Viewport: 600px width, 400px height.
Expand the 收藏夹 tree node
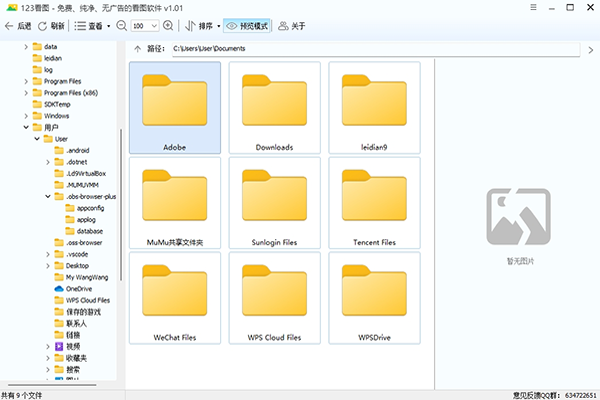pos(48,358)
